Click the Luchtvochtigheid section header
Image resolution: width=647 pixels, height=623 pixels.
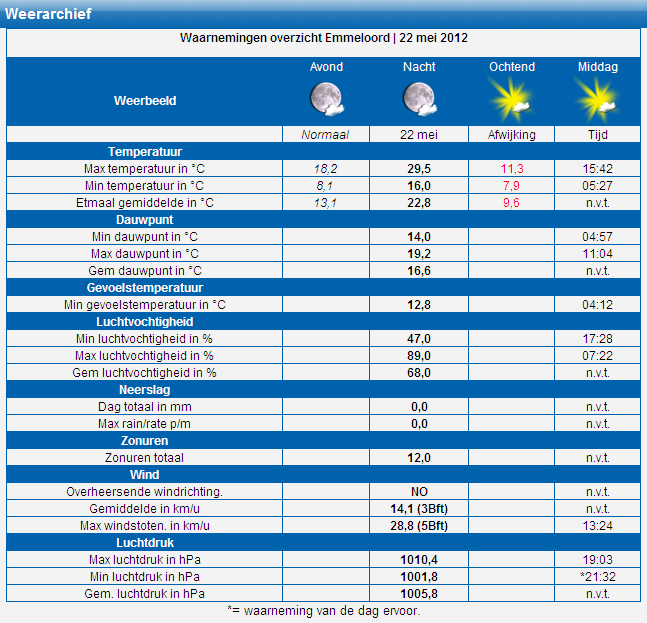(145, 322)
